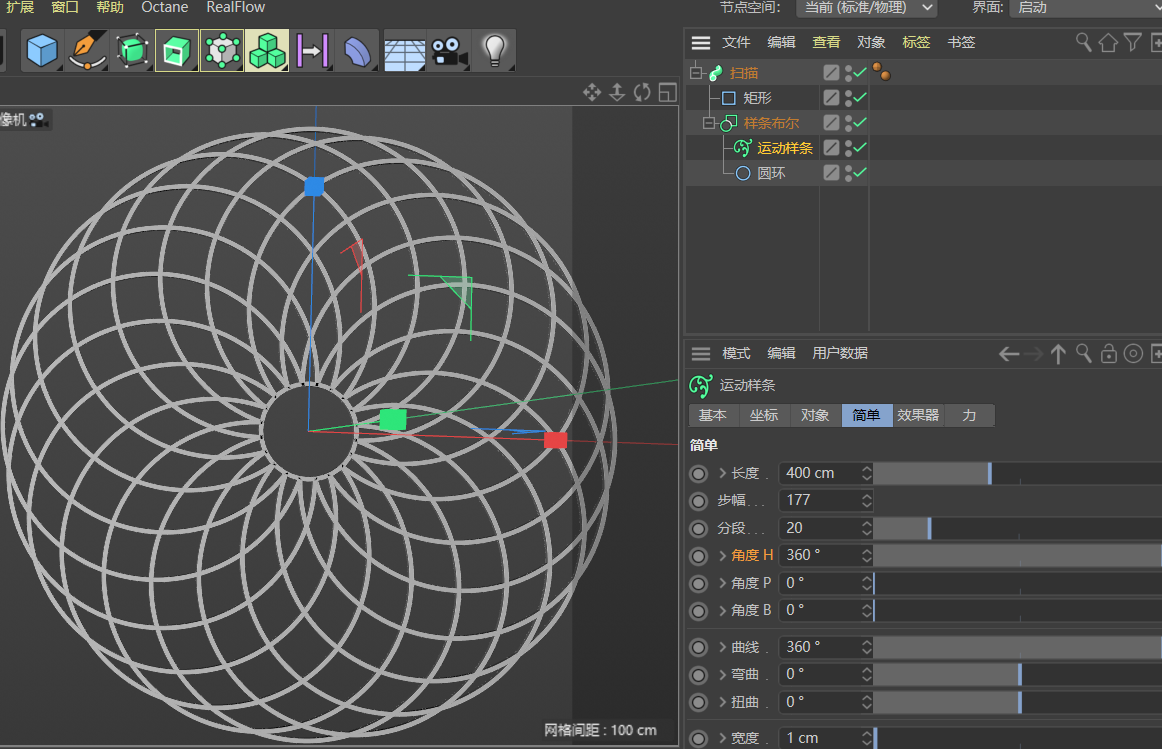Switch to the 效果器 tab
Screen dimensions: 1162x749
pyautogui.click(x=918, y=415)
